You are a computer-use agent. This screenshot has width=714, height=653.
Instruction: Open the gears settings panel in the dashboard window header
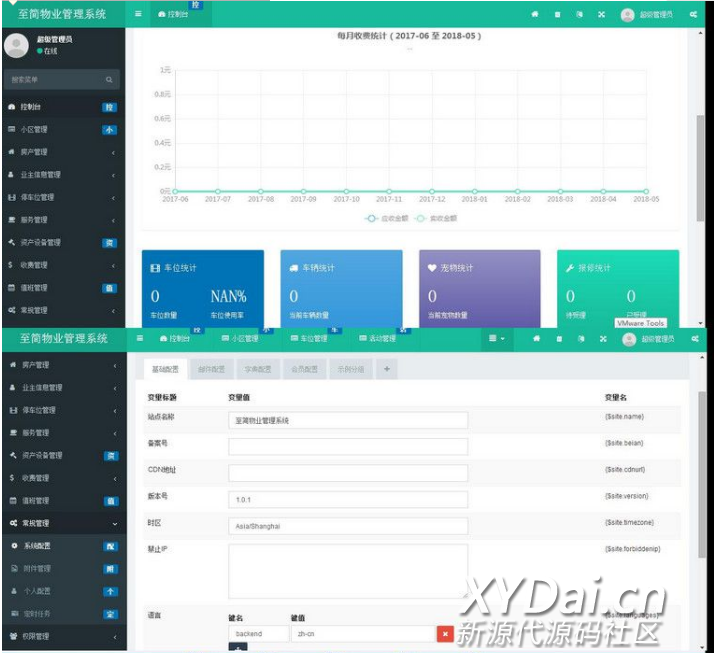(x=694, y=15)
